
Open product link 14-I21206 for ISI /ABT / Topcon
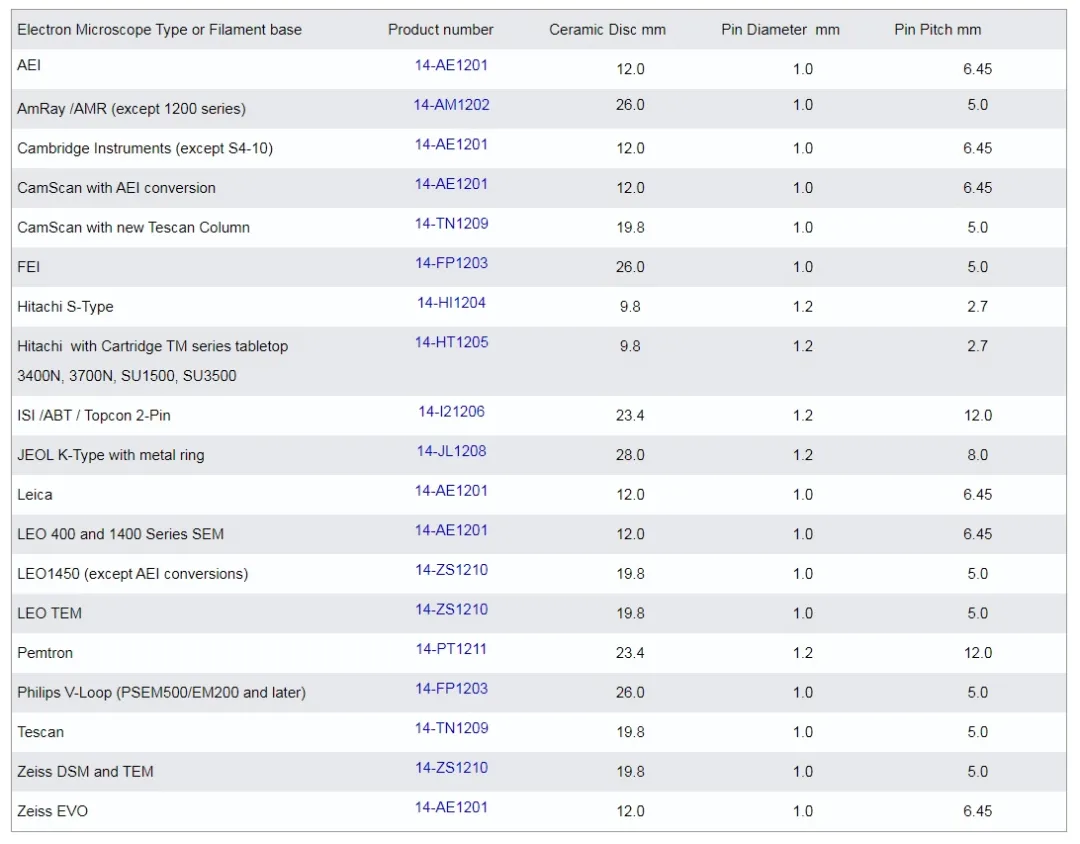[451, 412]
